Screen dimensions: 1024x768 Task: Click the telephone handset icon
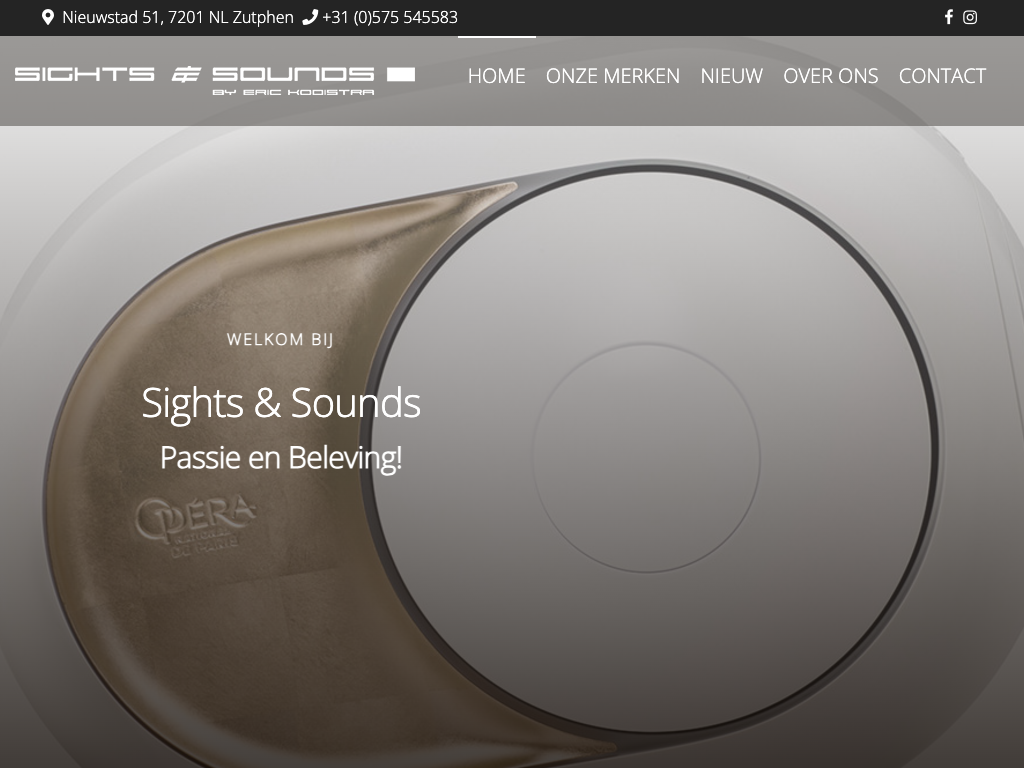coord(310,17)
